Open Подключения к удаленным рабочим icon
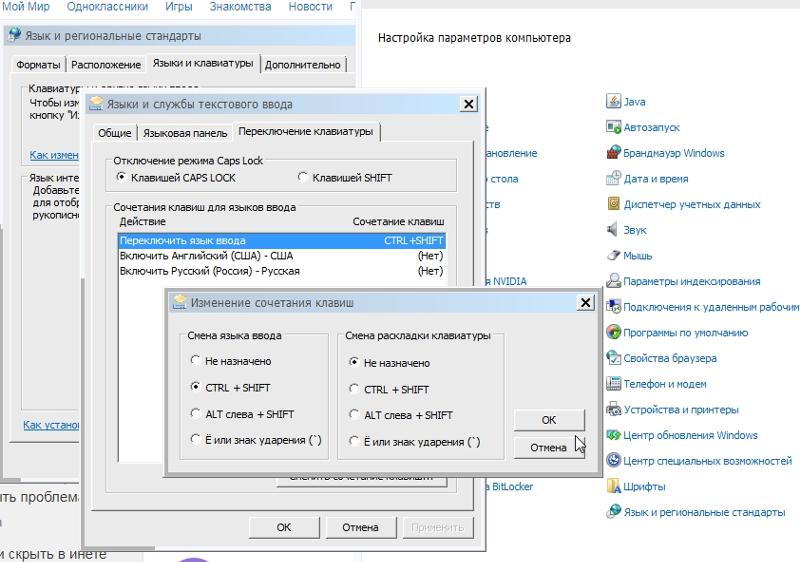800x562 pixels. pyautogui.click(x=613, y=306)
